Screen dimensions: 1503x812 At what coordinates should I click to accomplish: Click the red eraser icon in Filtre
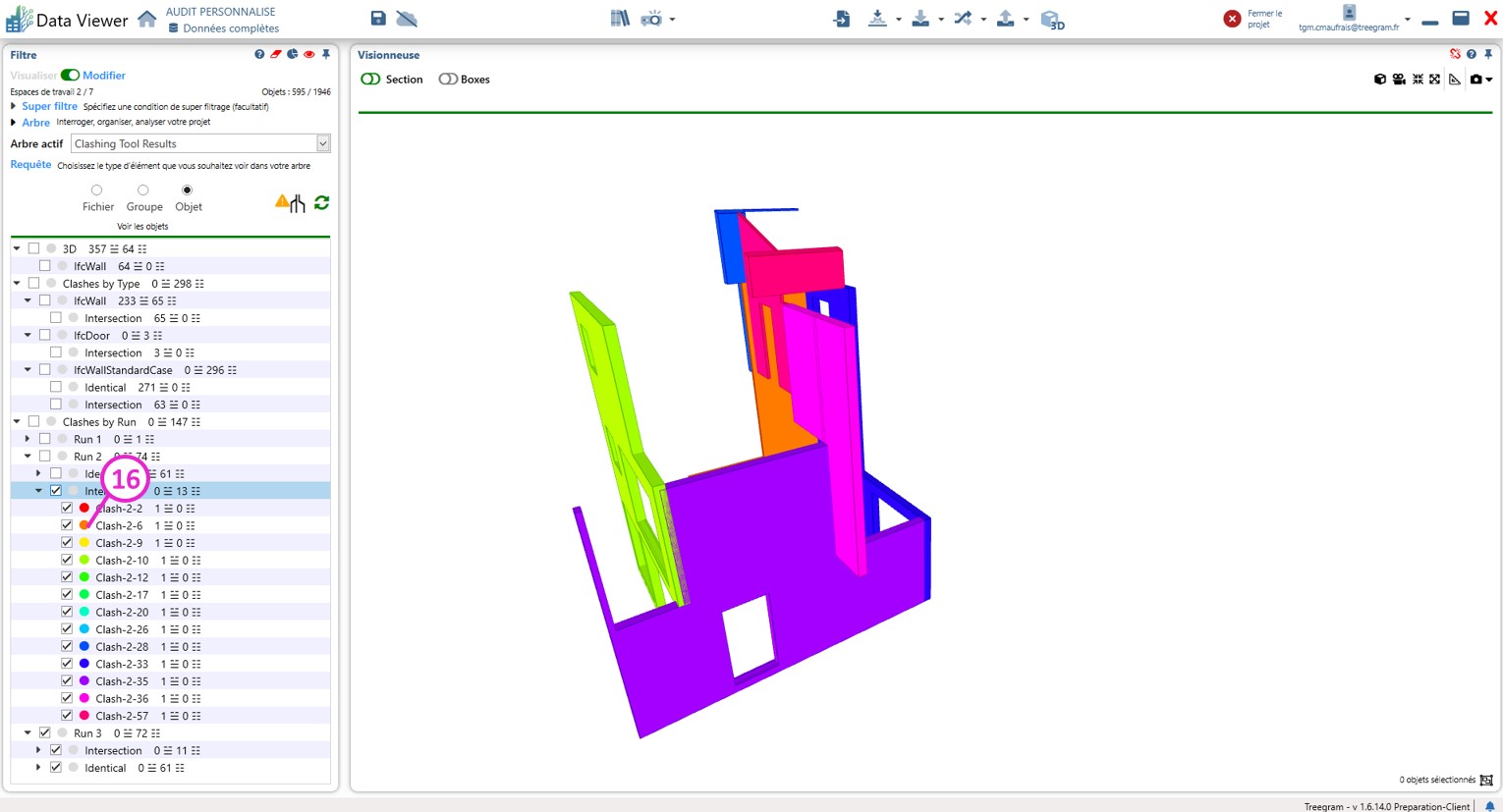pyautogui.click(x=276, y=55)
